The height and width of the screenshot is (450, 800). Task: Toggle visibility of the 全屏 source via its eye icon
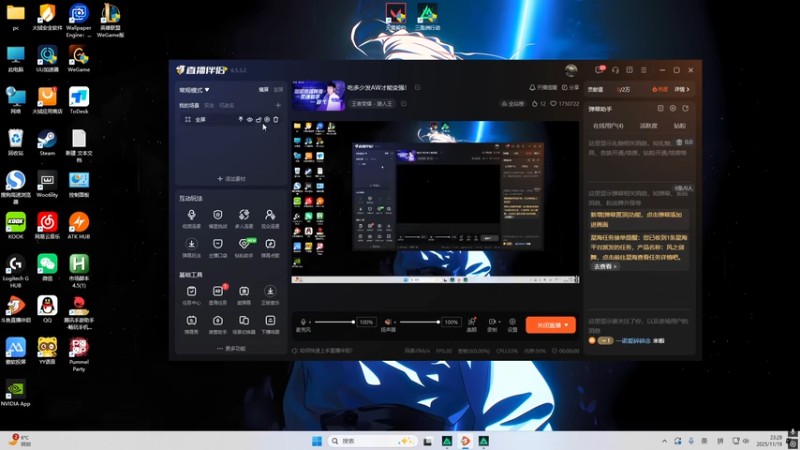tap(249, 119)
